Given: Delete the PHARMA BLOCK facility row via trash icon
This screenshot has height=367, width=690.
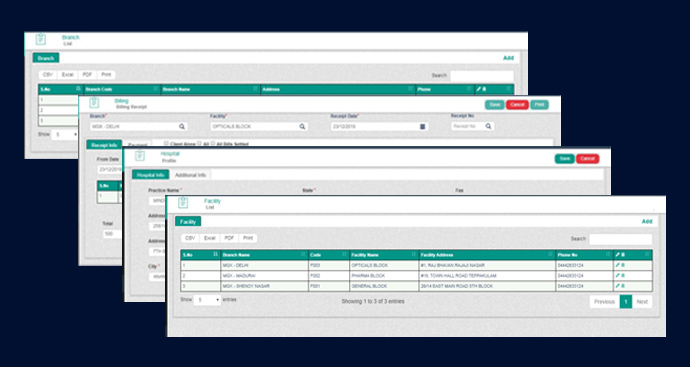Looking at the screenshot, I should click(623, 275).
